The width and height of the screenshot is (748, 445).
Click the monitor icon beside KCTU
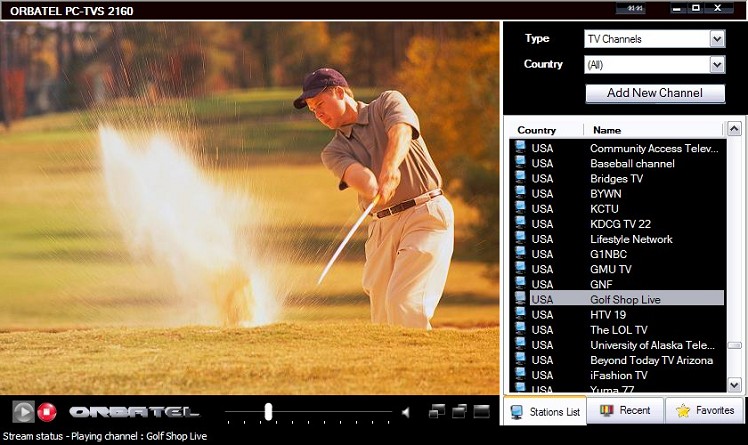point(520,207)
